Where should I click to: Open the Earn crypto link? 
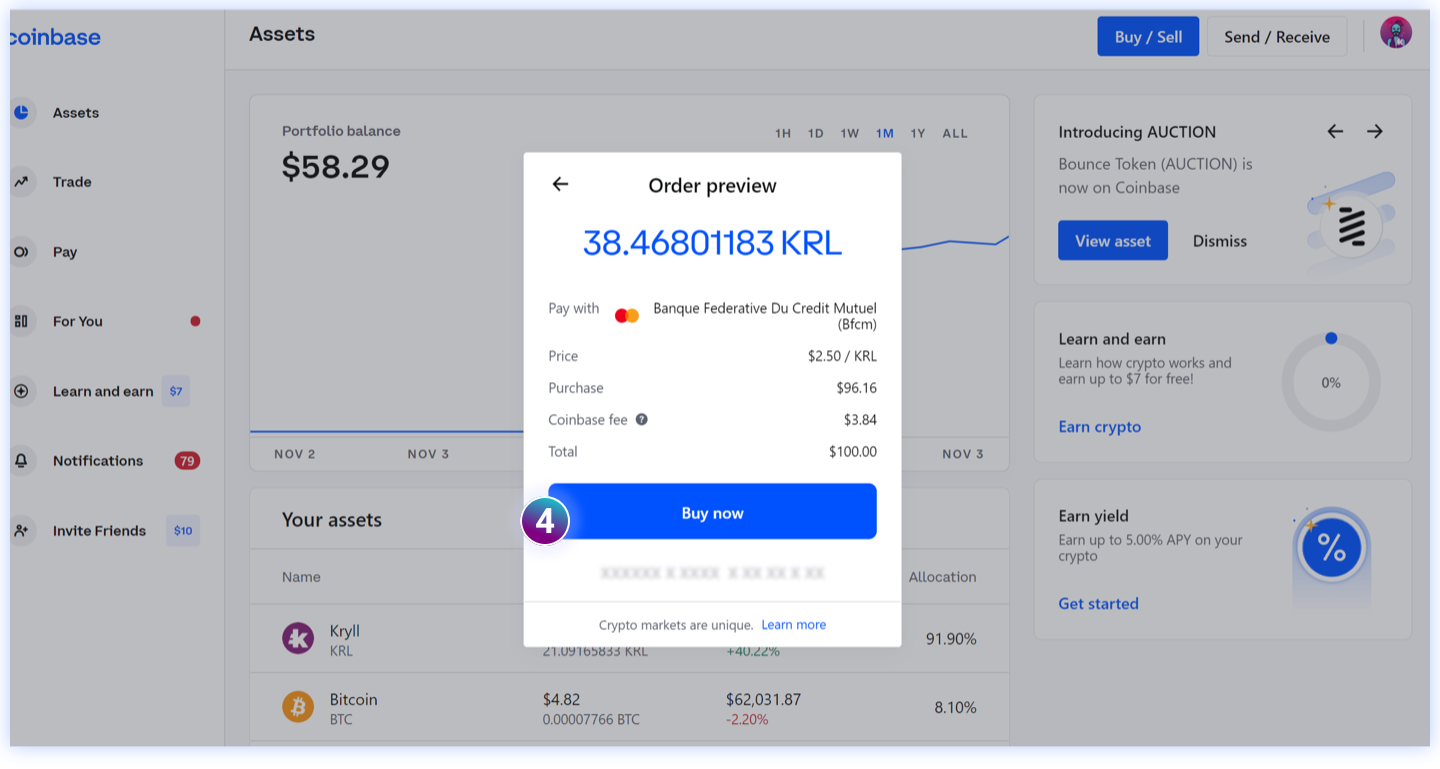tap(1100, 427)
